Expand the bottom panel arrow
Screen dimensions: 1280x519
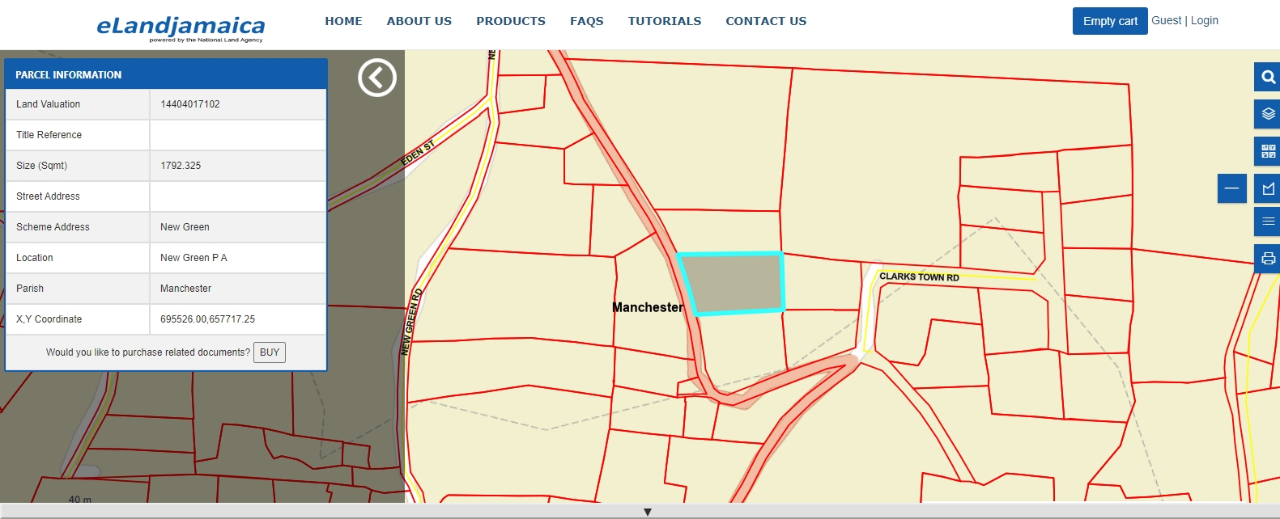647,512
